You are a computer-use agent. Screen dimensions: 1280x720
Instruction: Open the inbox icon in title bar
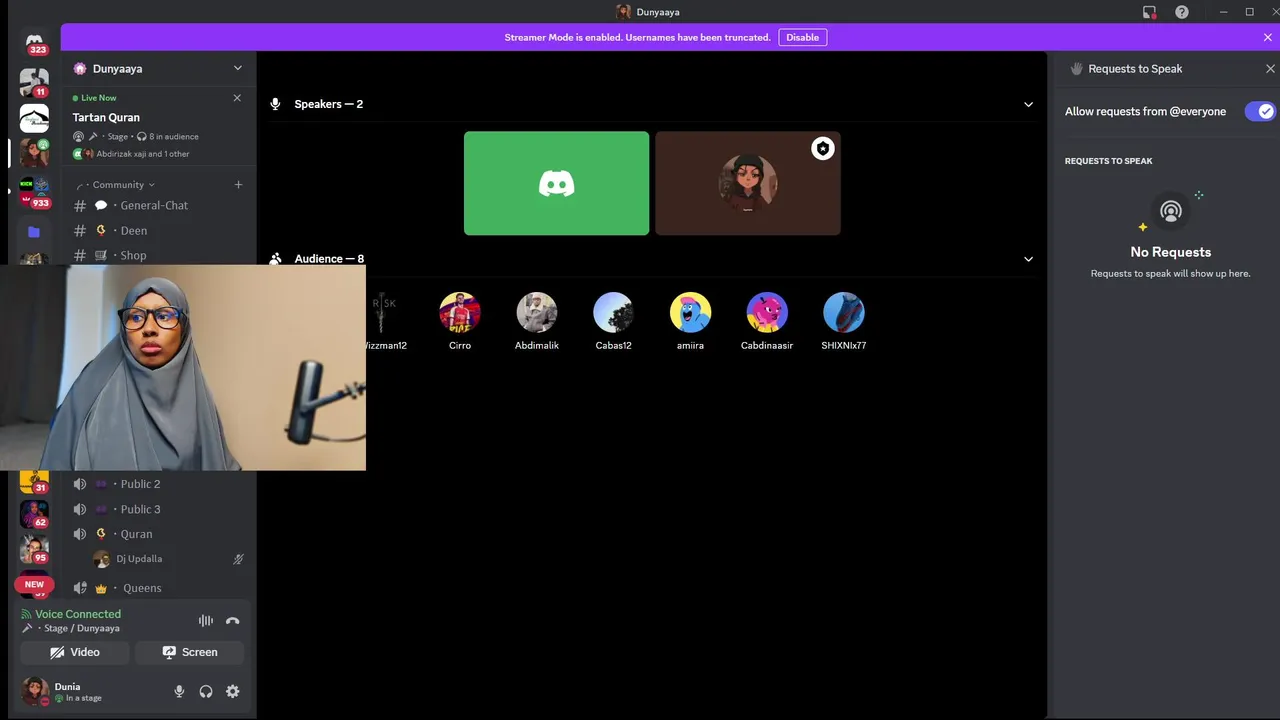pyautogui.click(x=1150, y=12)
